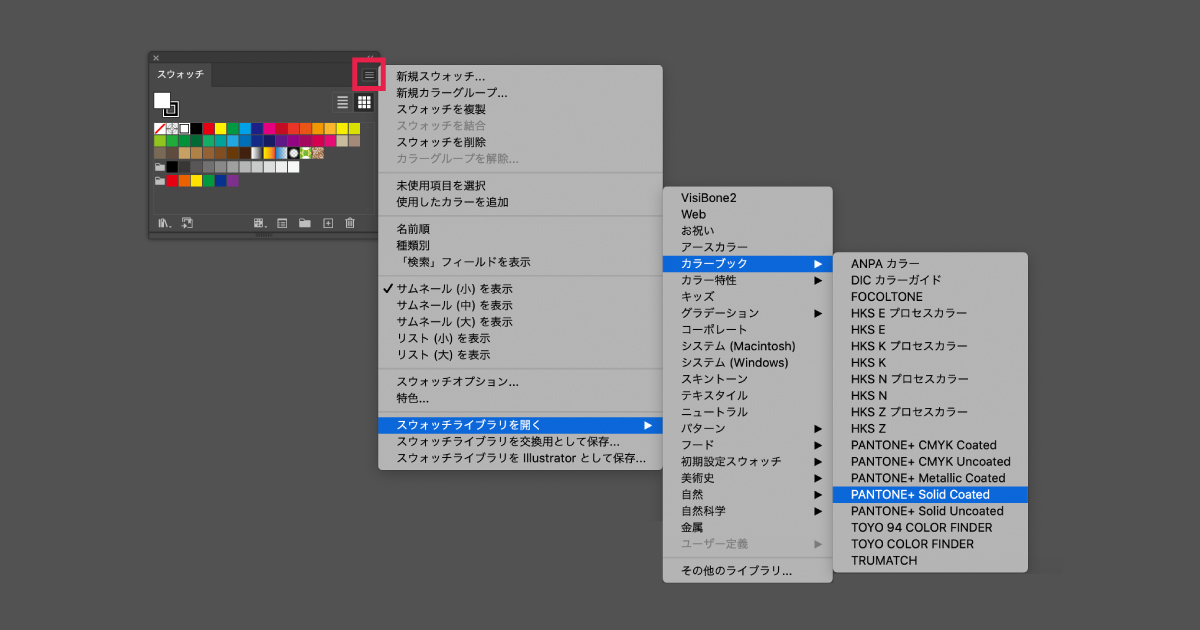The image size is (1200, 630).
Task: Open PANTONE+ Solid Coated library
Action: click(x=930, y=495)
